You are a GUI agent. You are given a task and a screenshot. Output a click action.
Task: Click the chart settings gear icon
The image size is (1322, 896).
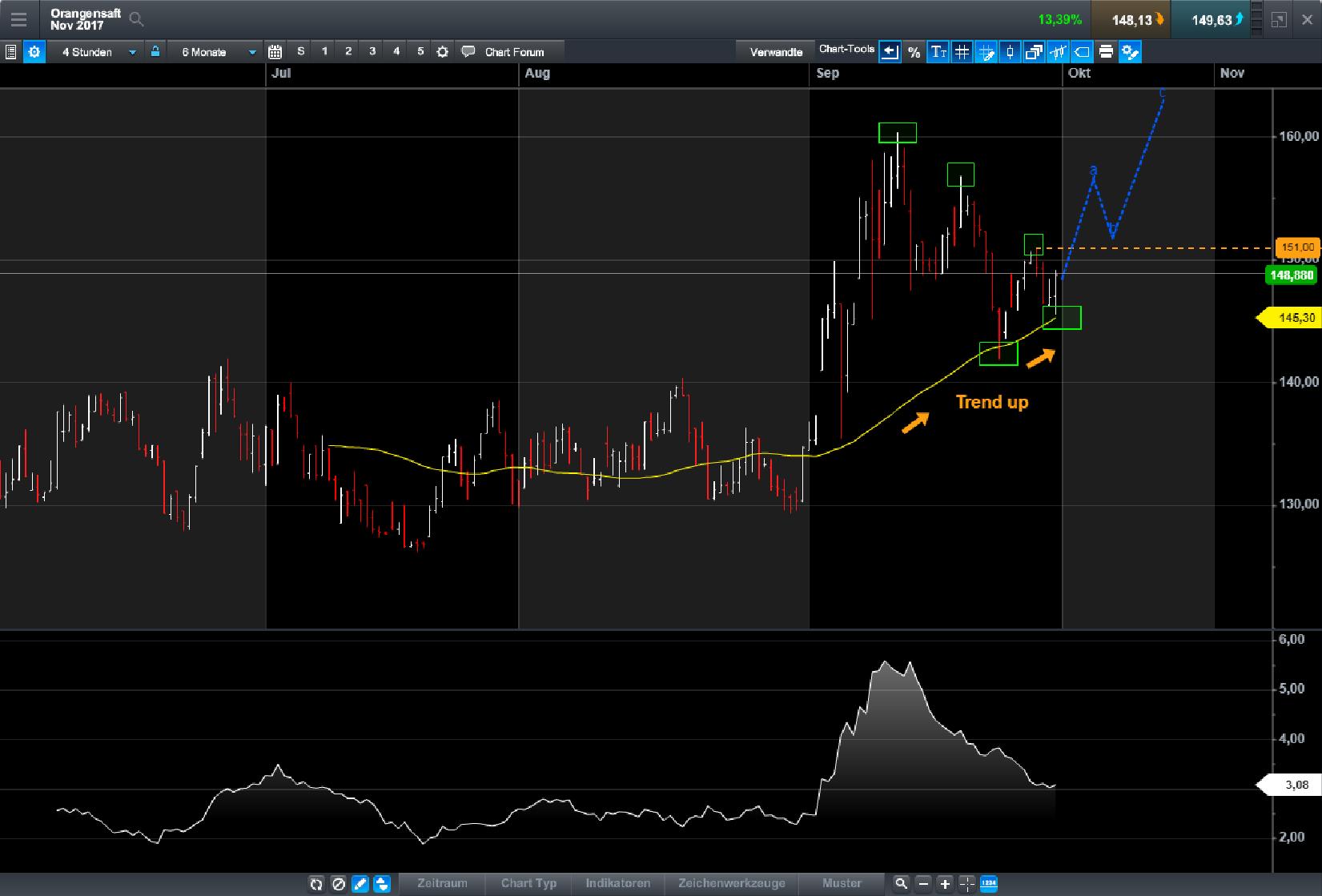click(34, 51)
